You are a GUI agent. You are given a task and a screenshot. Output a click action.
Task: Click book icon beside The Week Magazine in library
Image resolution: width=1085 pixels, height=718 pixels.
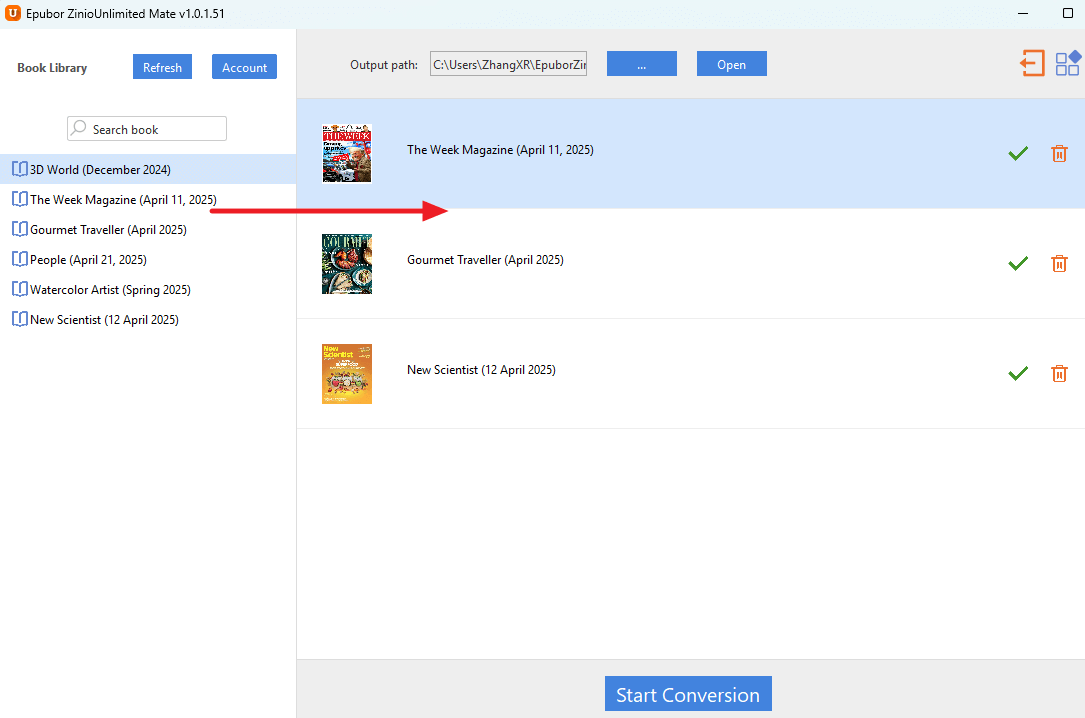(x=20, y=199)
